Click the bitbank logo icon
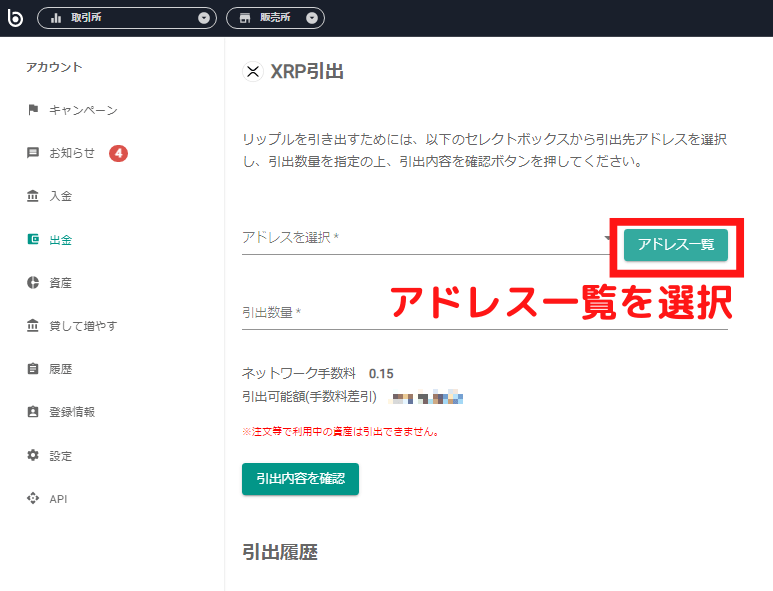This screenshot has width=773, height=591. click(15, 18)
